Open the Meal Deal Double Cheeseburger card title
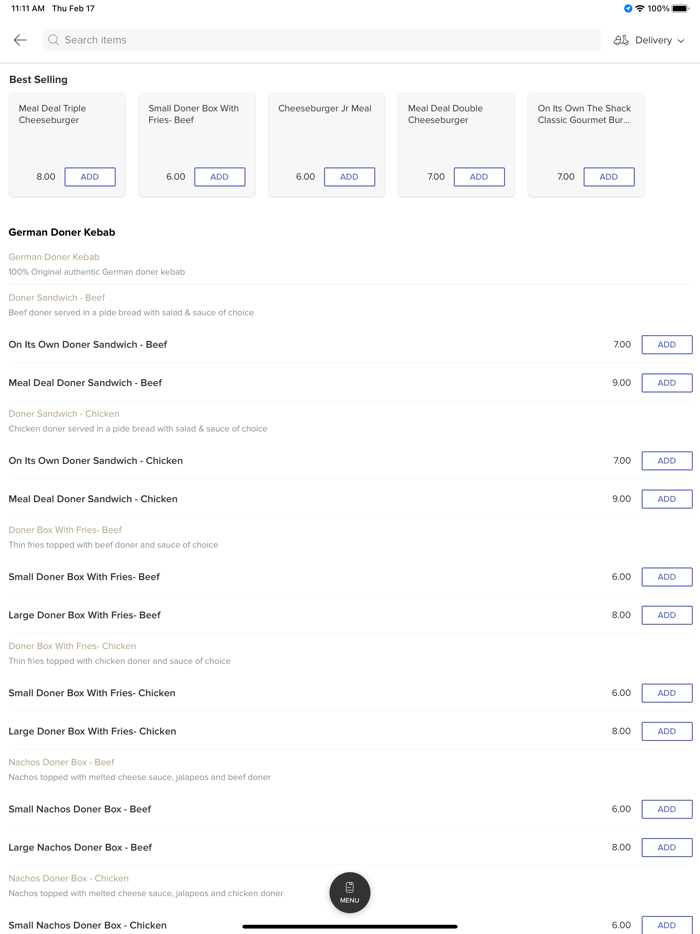Viewport: 700px width, 934px height. pos(445,114)
